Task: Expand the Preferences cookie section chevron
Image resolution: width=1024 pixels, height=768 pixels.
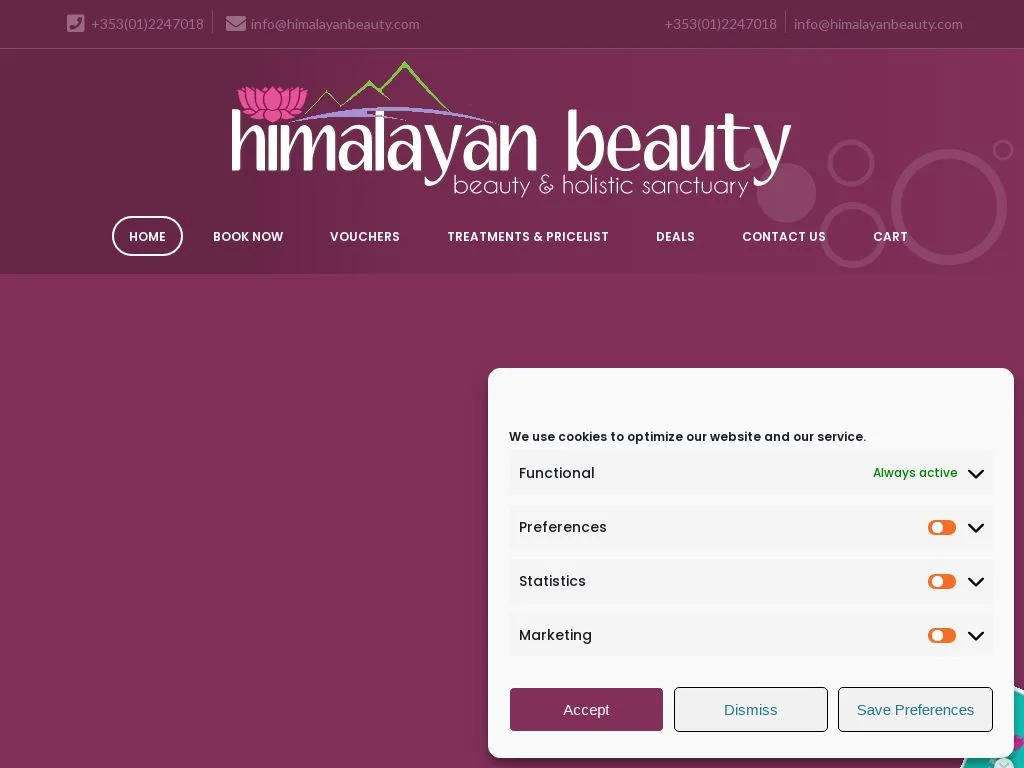Action: pyautogui.click(x=976, y=528)
